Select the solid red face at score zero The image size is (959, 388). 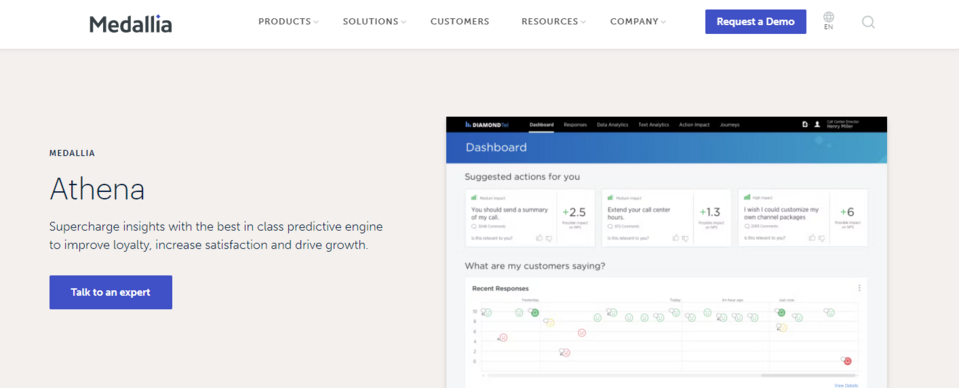[x=848, y=361]
